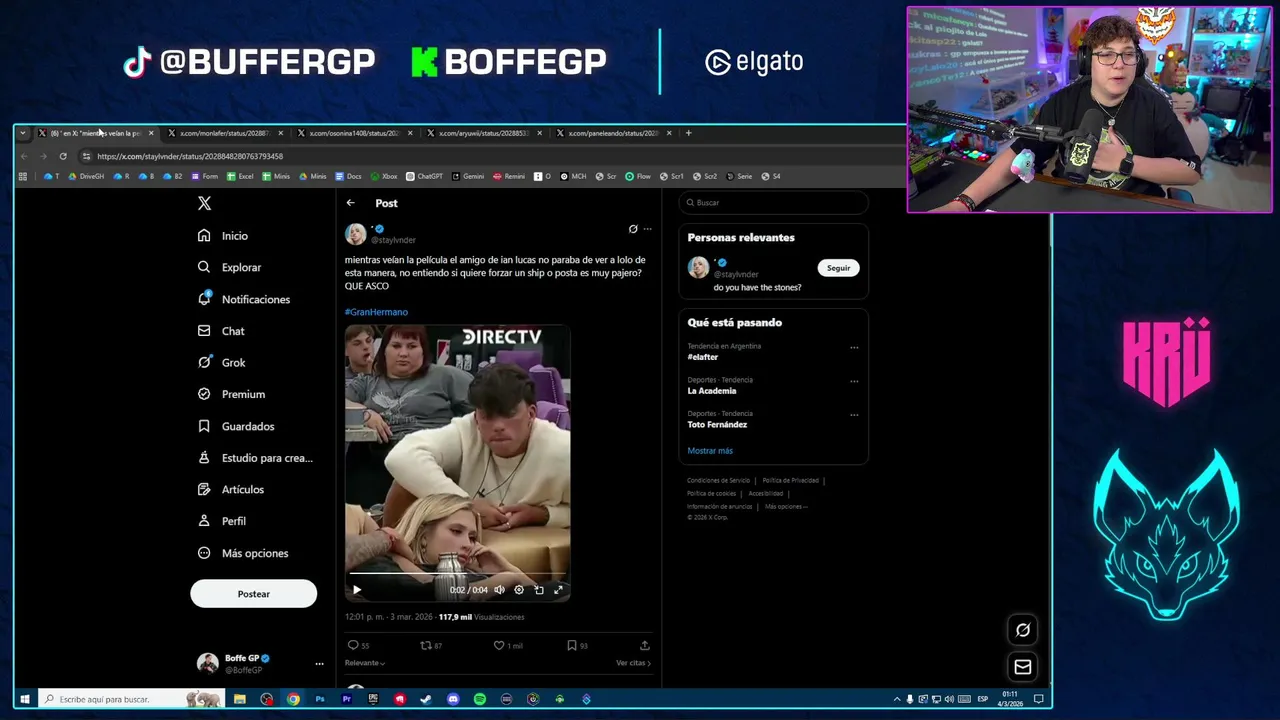Click the share icon on the post
The height and width of the screenshot is (720, 1280).
click(x=644, y=645)
